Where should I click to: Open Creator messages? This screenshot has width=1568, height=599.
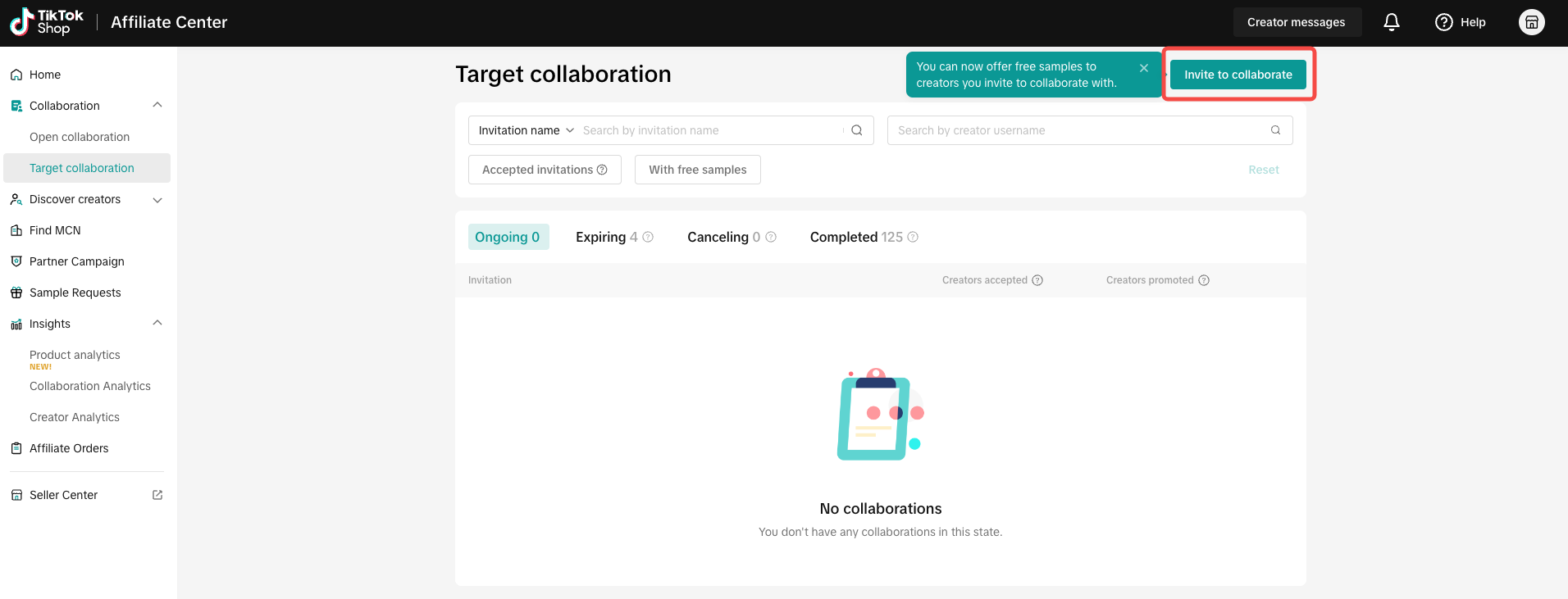click(x=1297, y=22)
